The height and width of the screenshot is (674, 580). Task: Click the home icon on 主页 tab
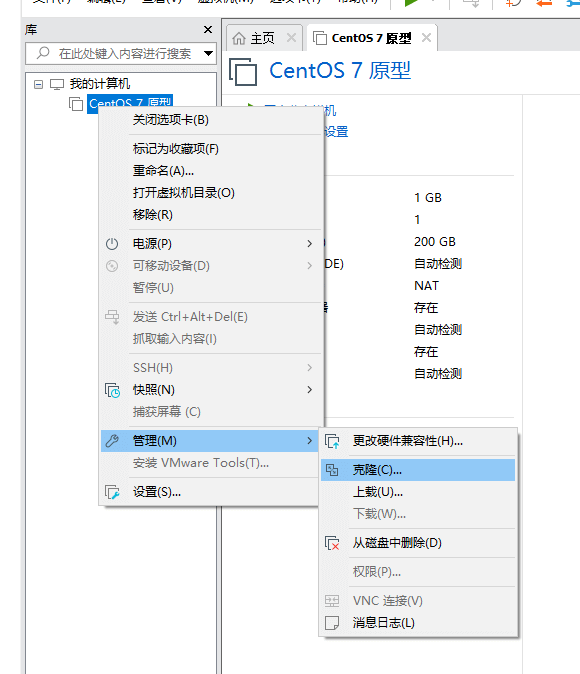pyautogui.click(x=239, y=38)
